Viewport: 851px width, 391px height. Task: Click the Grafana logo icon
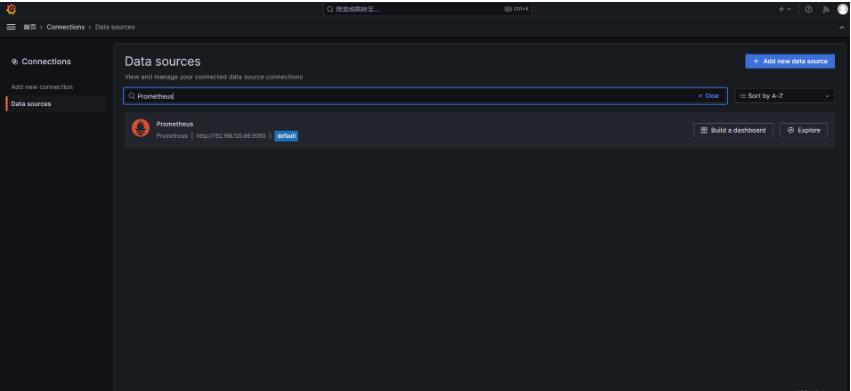click(11, 9)
